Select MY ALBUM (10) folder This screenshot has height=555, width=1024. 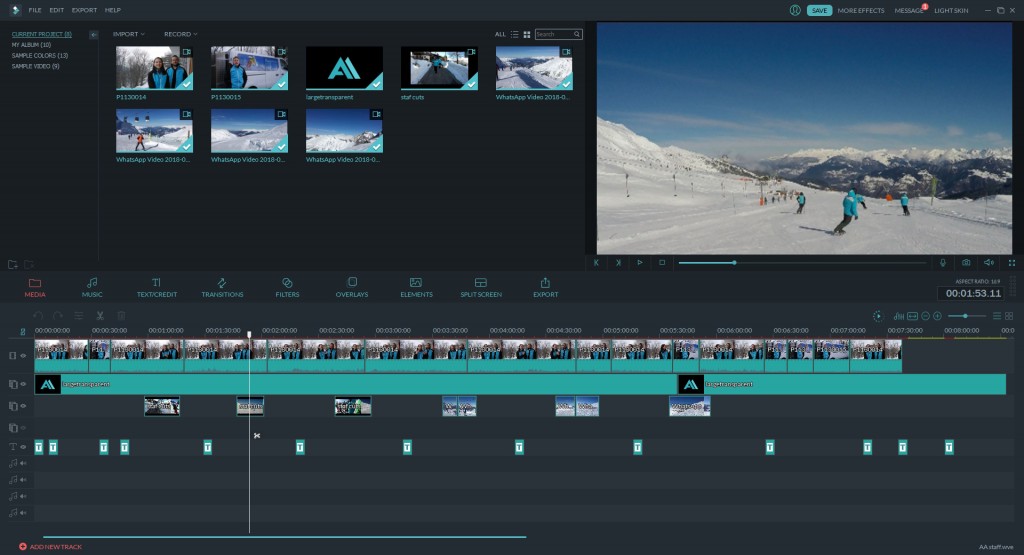point(31,45)
